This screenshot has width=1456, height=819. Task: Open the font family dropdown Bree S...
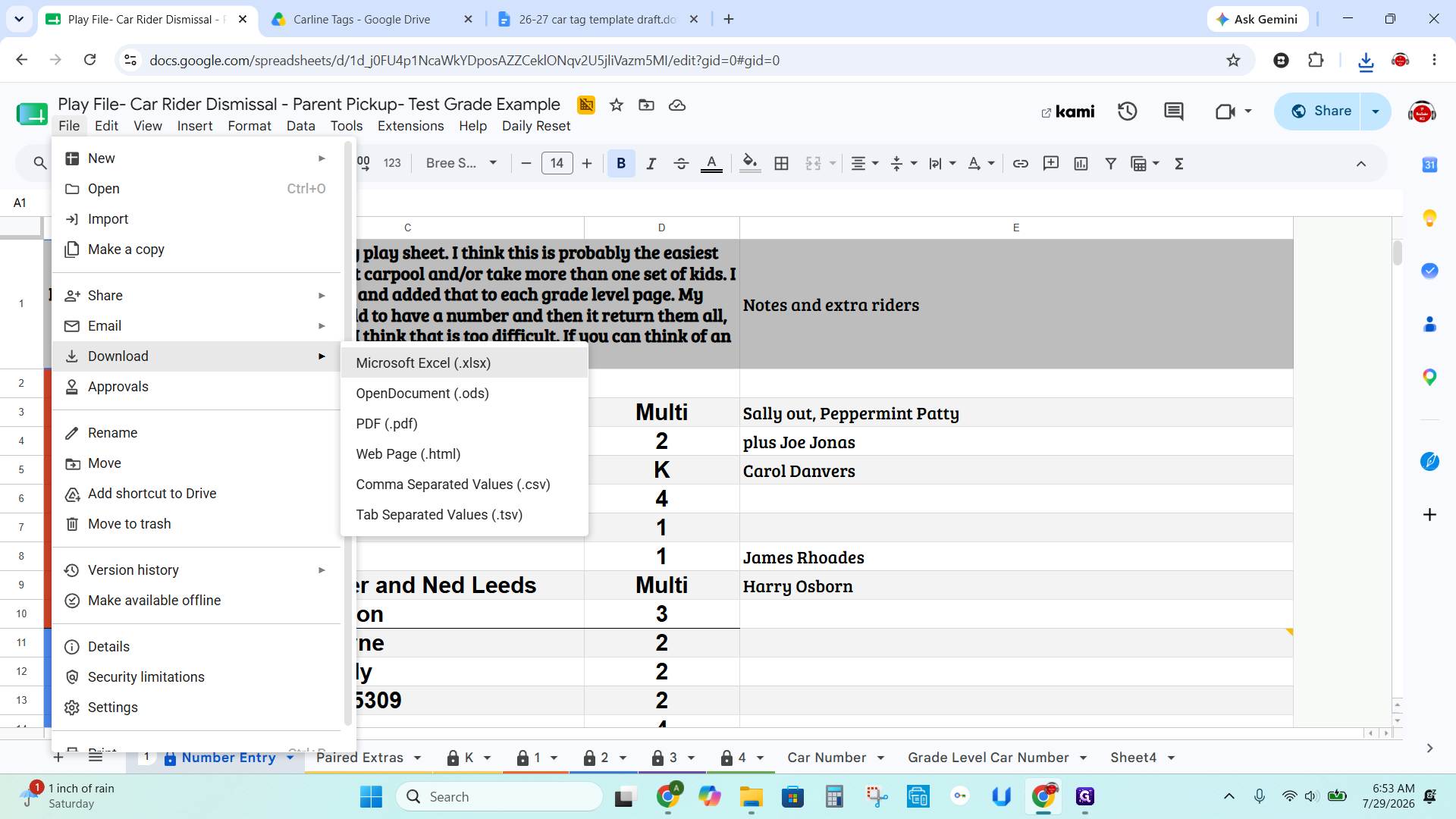(461, 163)
